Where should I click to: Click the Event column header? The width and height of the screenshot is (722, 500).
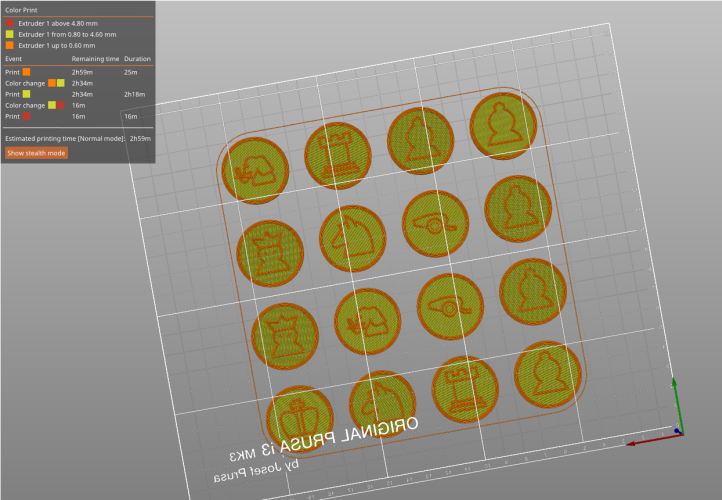(x=13, y=58)
